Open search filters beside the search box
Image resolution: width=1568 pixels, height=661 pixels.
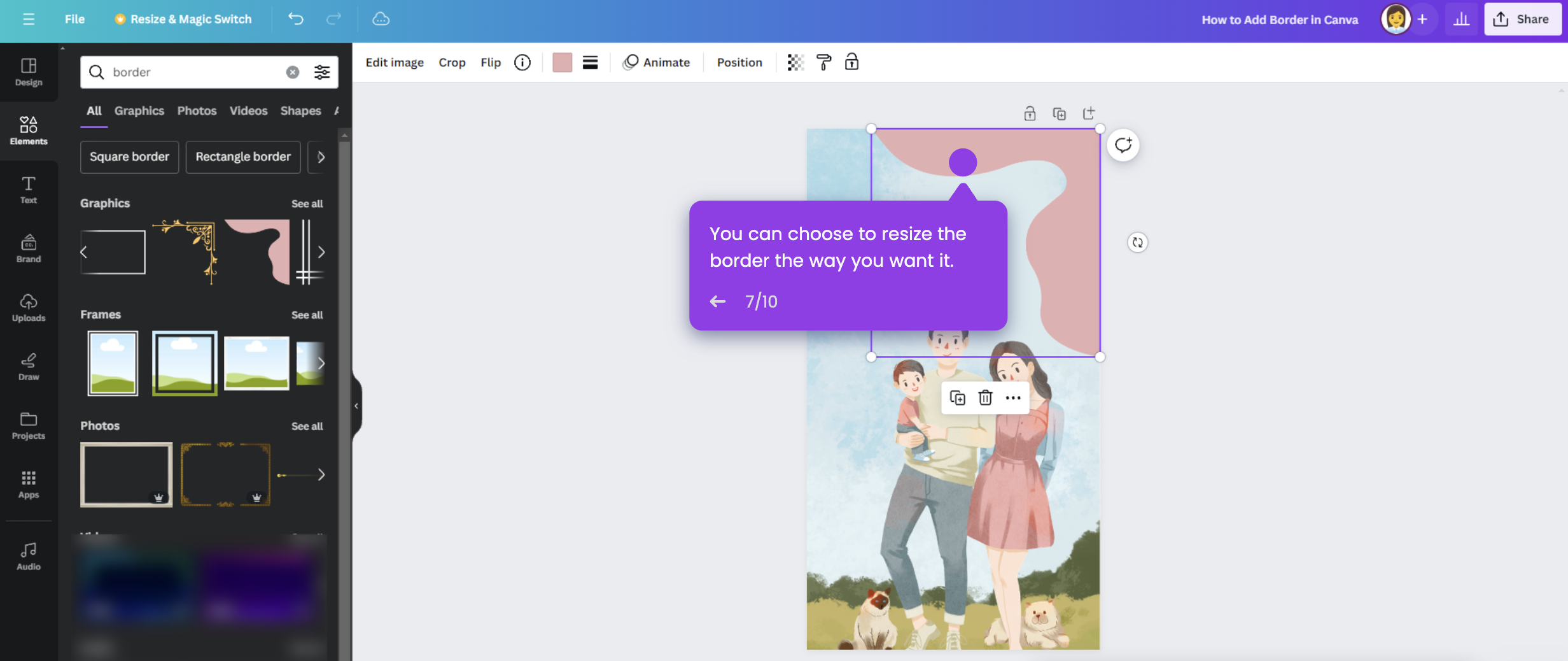pyautogui.click(x=322, y=72)
